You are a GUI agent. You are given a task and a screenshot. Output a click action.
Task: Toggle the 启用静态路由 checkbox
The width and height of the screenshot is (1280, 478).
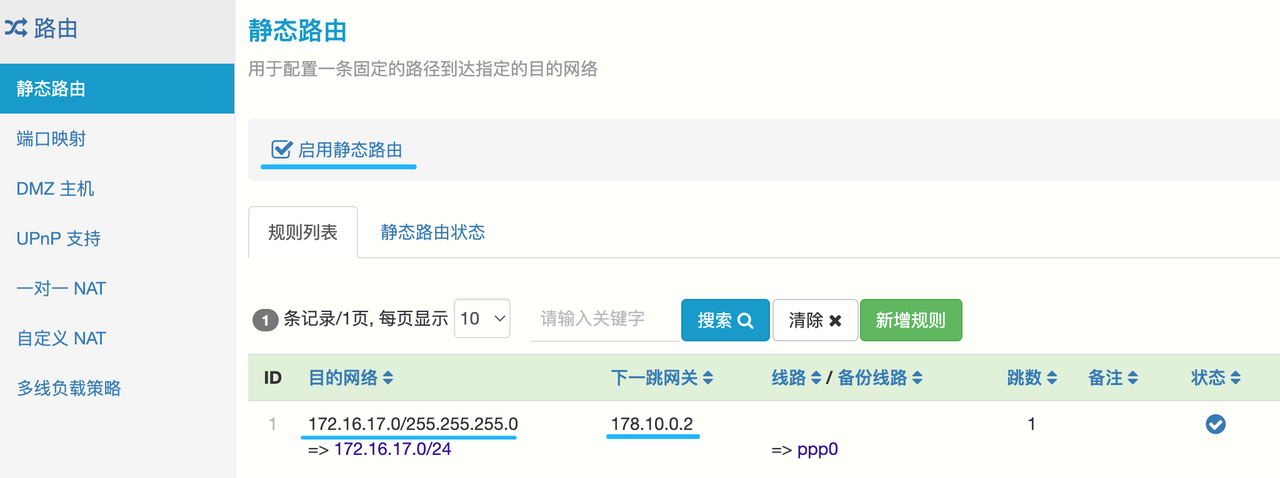(282, 150)
